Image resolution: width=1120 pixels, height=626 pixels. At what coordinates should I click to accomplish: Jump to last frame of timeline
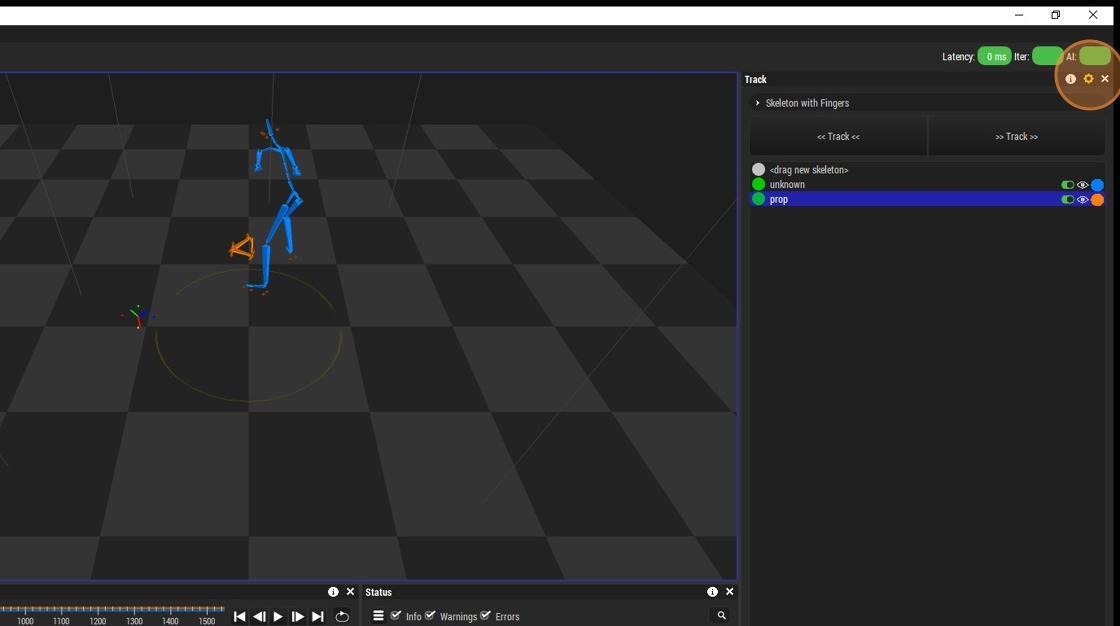318,616
